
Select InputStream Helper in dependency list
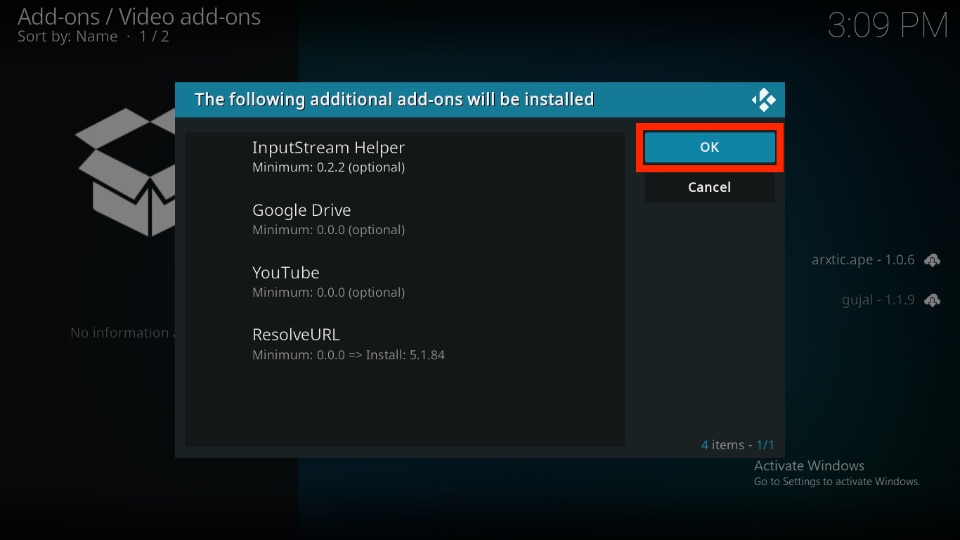pyautogui.click(x=405, y=157)
